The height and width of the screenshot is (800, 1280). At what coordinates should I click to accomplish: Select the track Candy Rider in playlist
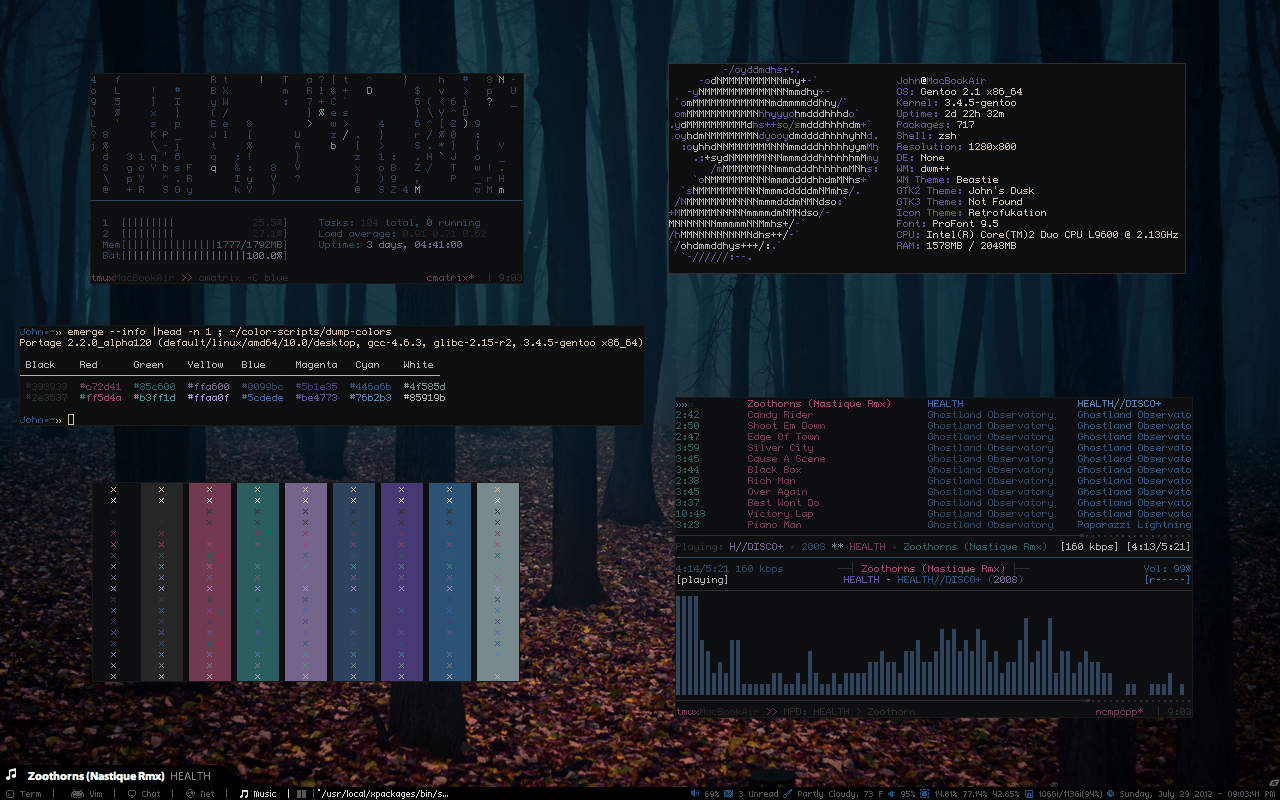(x=780, y=415)
